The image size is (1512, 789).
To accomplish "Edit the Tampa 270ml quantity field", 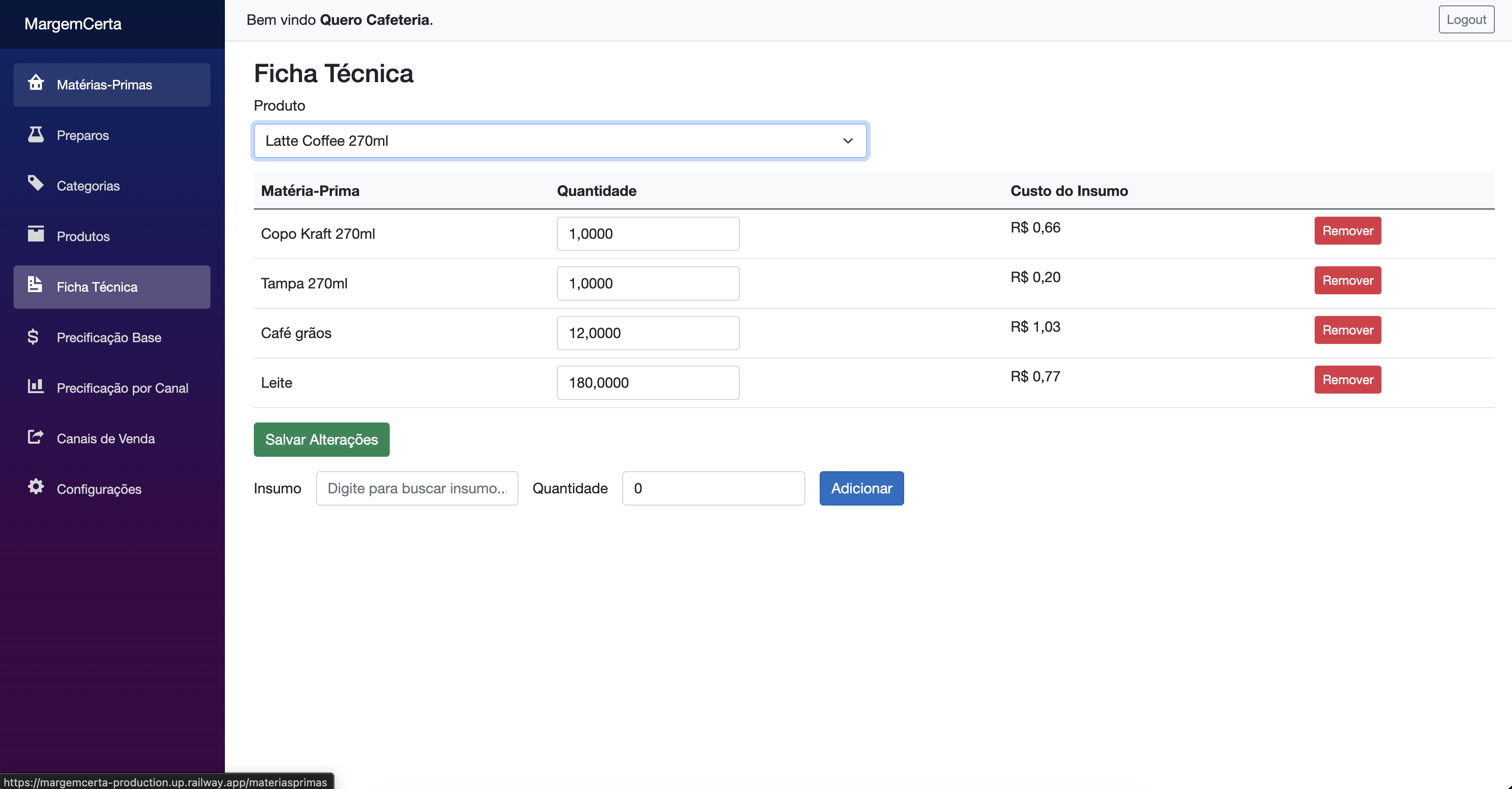I will click(x=648, y=284).
